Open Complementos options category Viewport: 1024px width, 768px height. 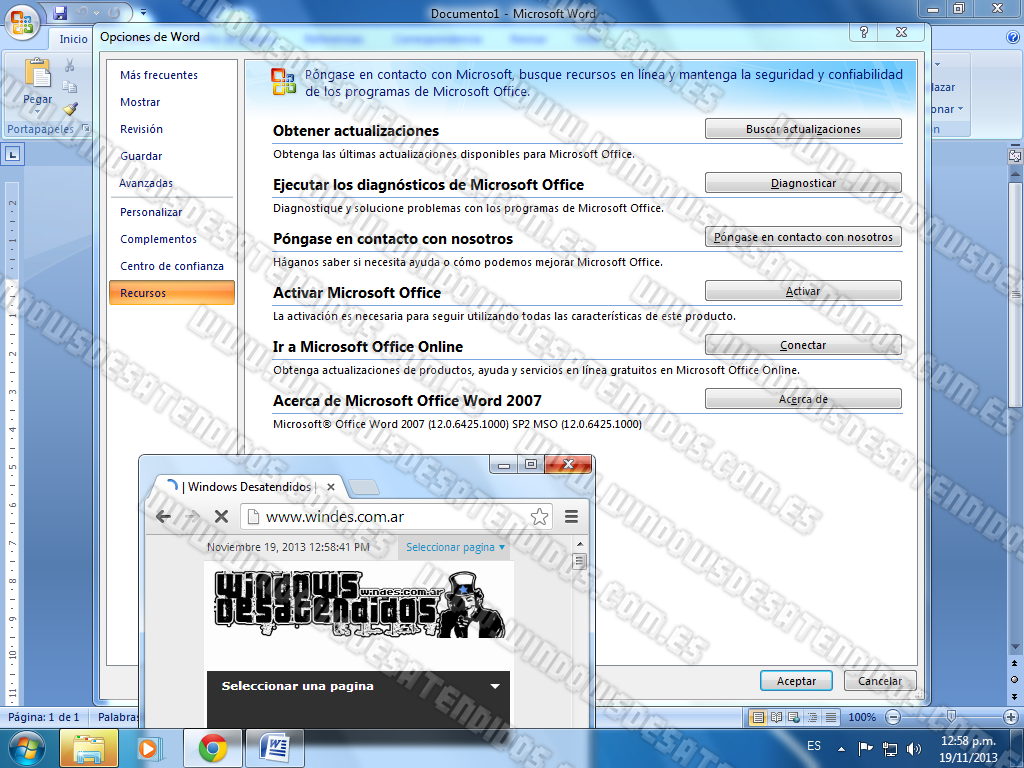(x=158, y=239)
